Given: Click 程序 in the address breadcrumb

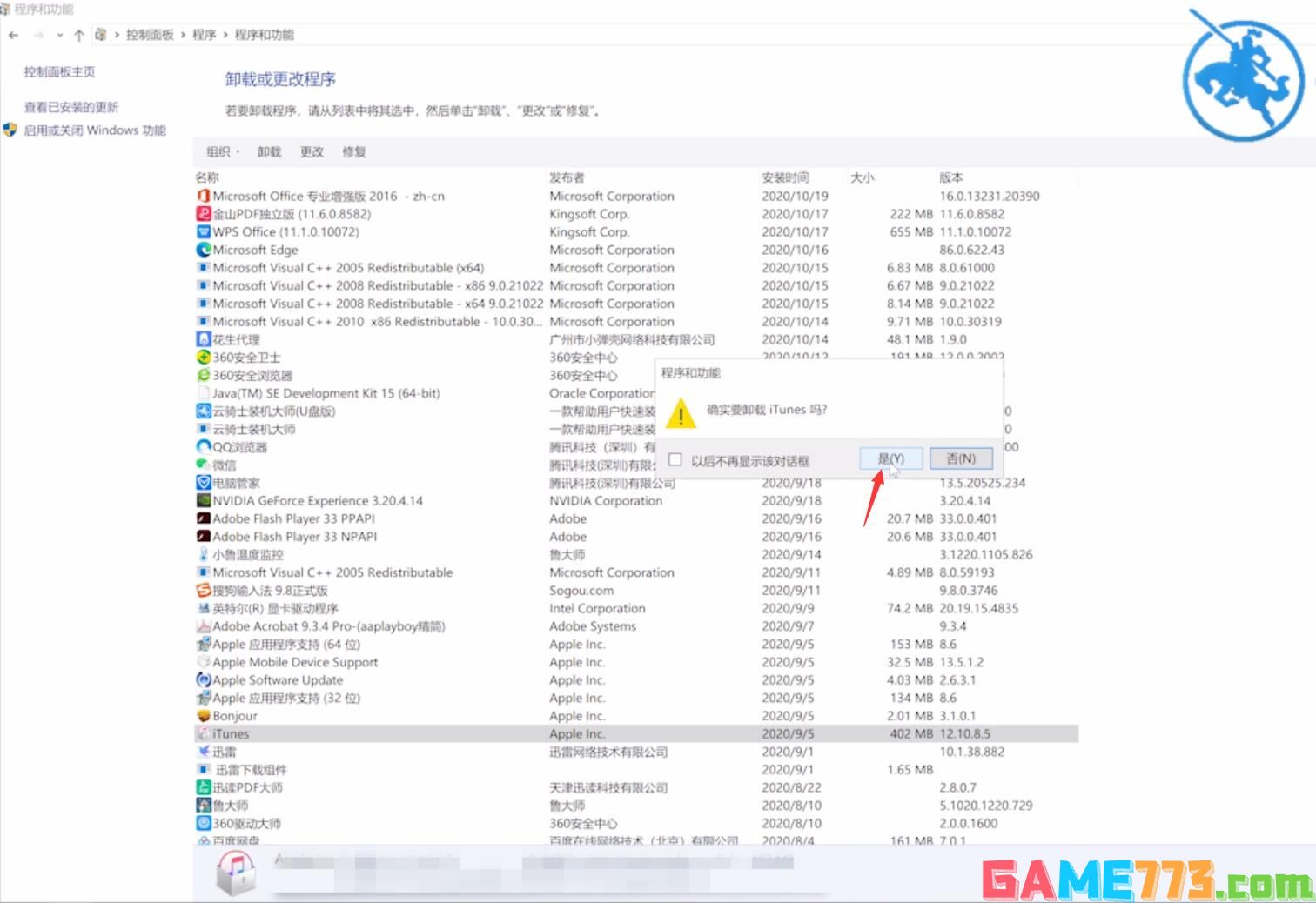Looking at the screenshot, I should point(204,35).
